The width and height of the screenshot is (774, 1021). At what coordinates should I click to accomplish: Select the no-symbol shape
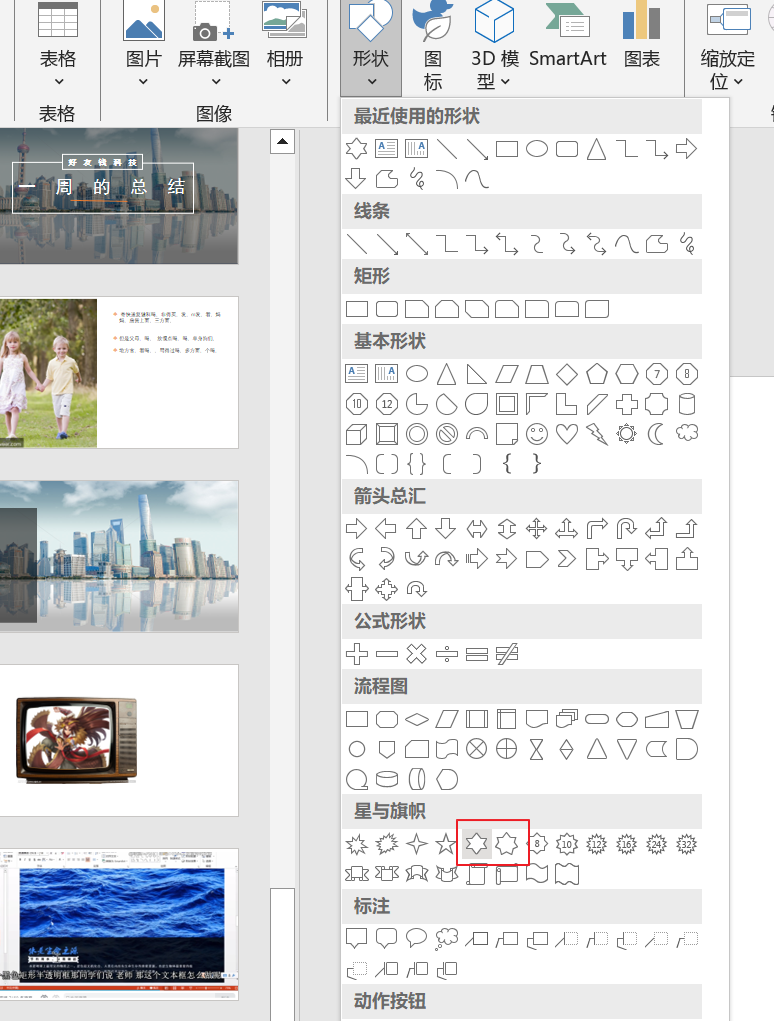pyautogui.click(x=447, y=434)
